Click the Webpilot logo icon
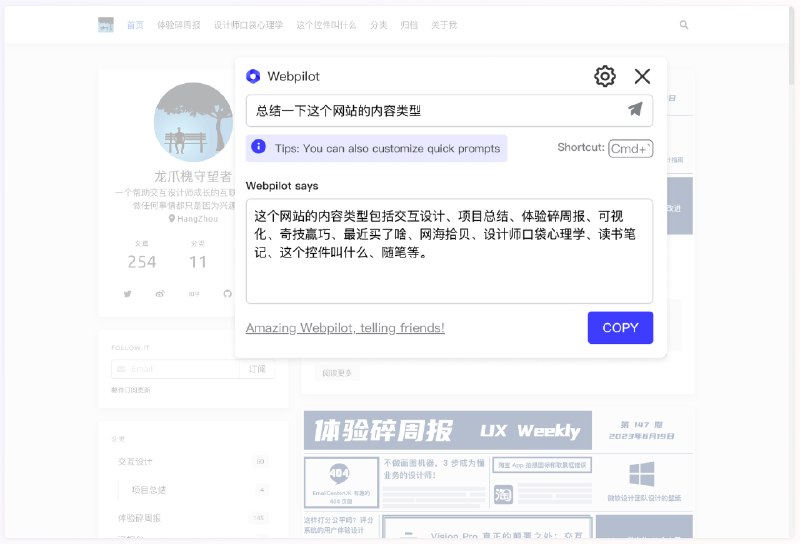This screenshot has width=800, height=544. coord(253,76)
